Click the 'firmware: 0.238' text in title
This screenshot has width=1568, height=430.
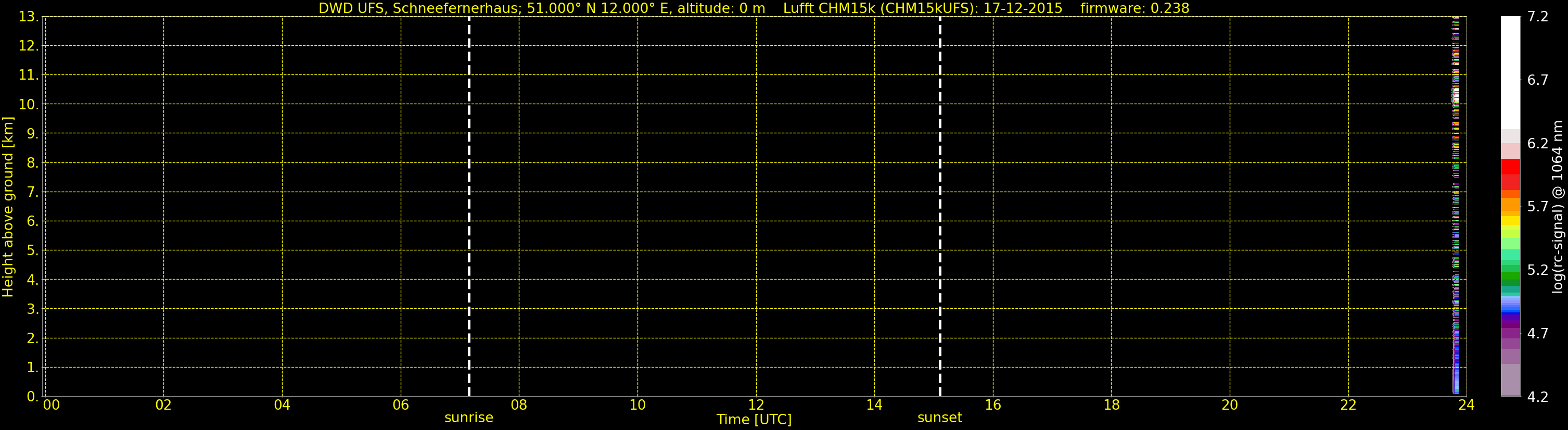pyautogui.click(x=1134, y=8)
